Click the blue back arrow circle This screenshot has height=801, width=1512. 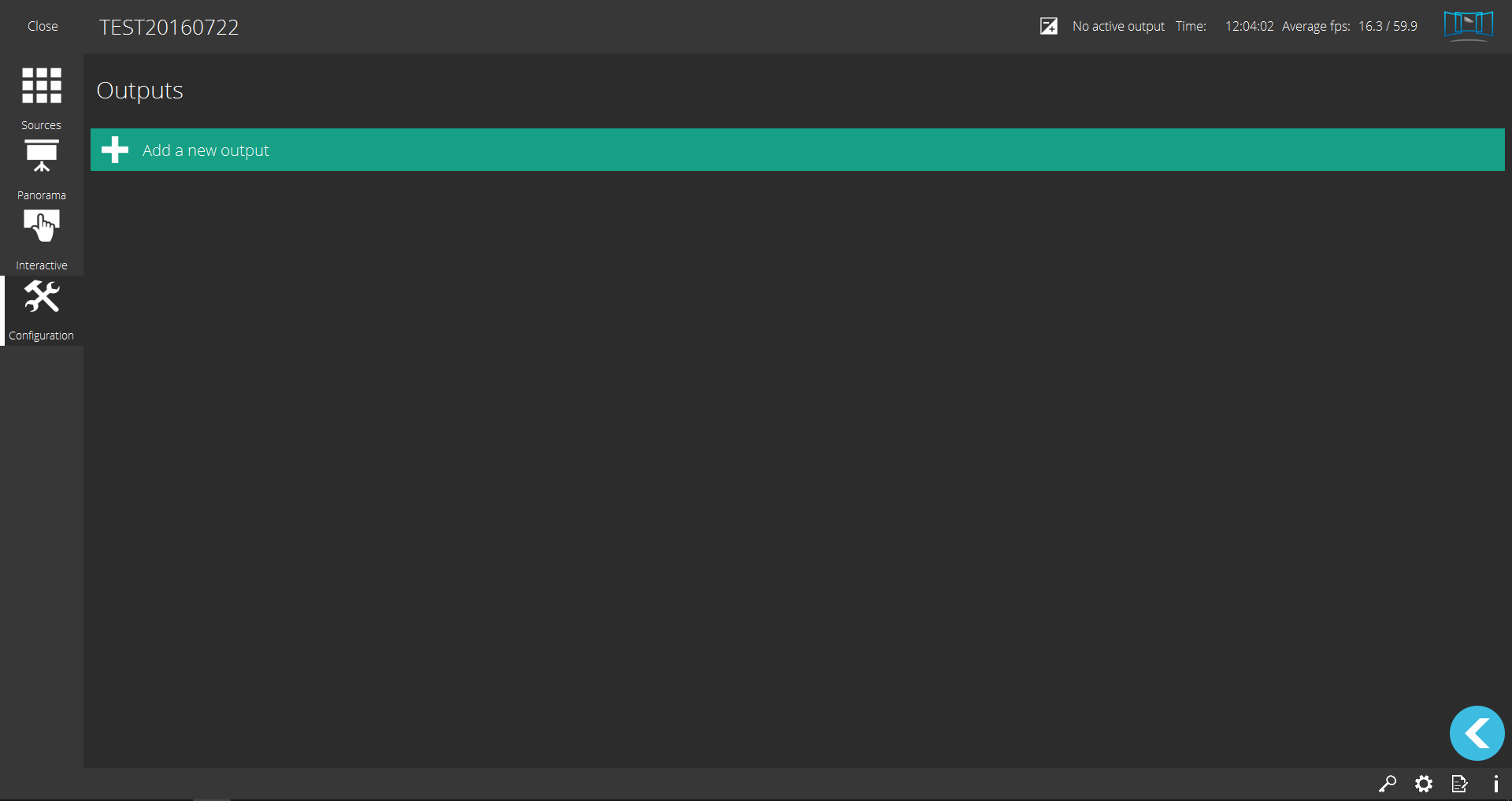coord(1477,733)
